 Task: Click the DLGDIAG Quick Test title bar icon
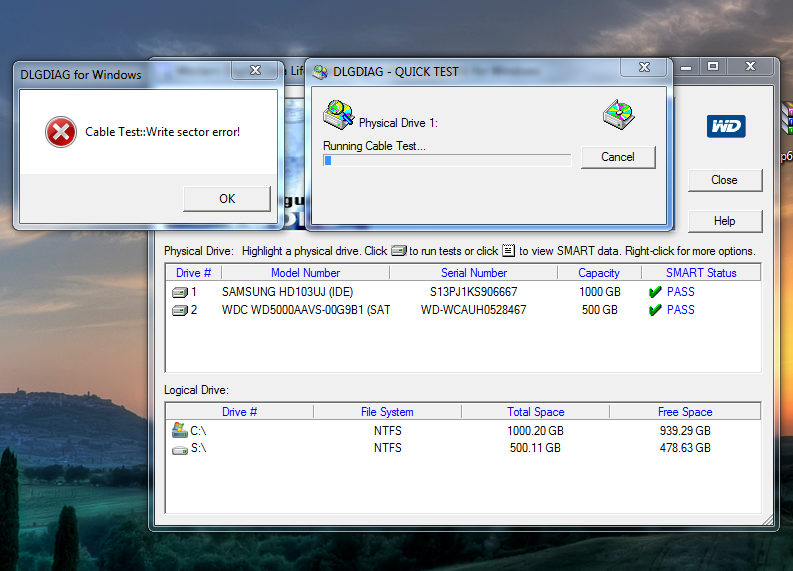pos(321,72)
